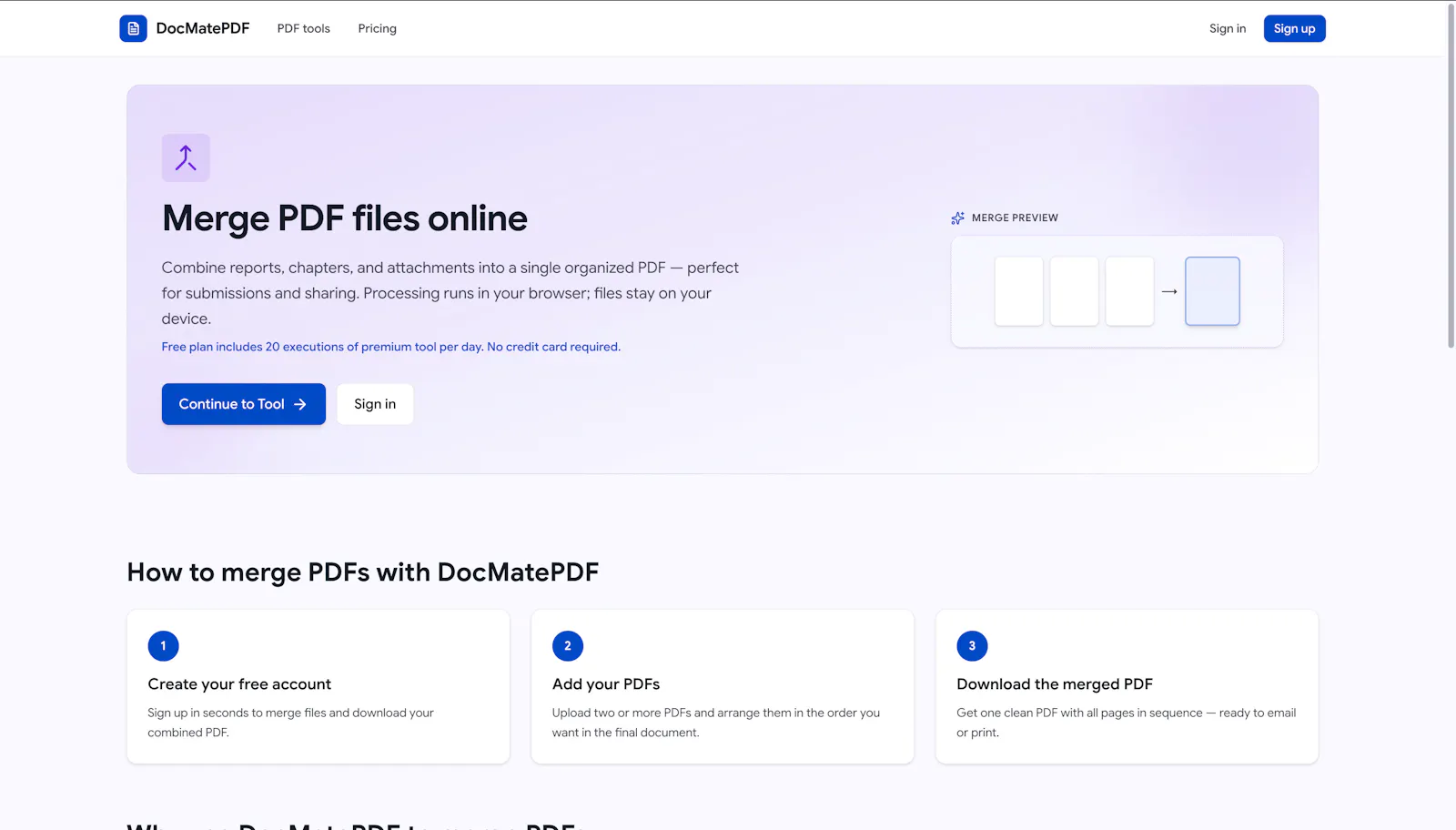Click the Upload two or more PDFs description
1456x830 pixels.
(x=716, y=723)
